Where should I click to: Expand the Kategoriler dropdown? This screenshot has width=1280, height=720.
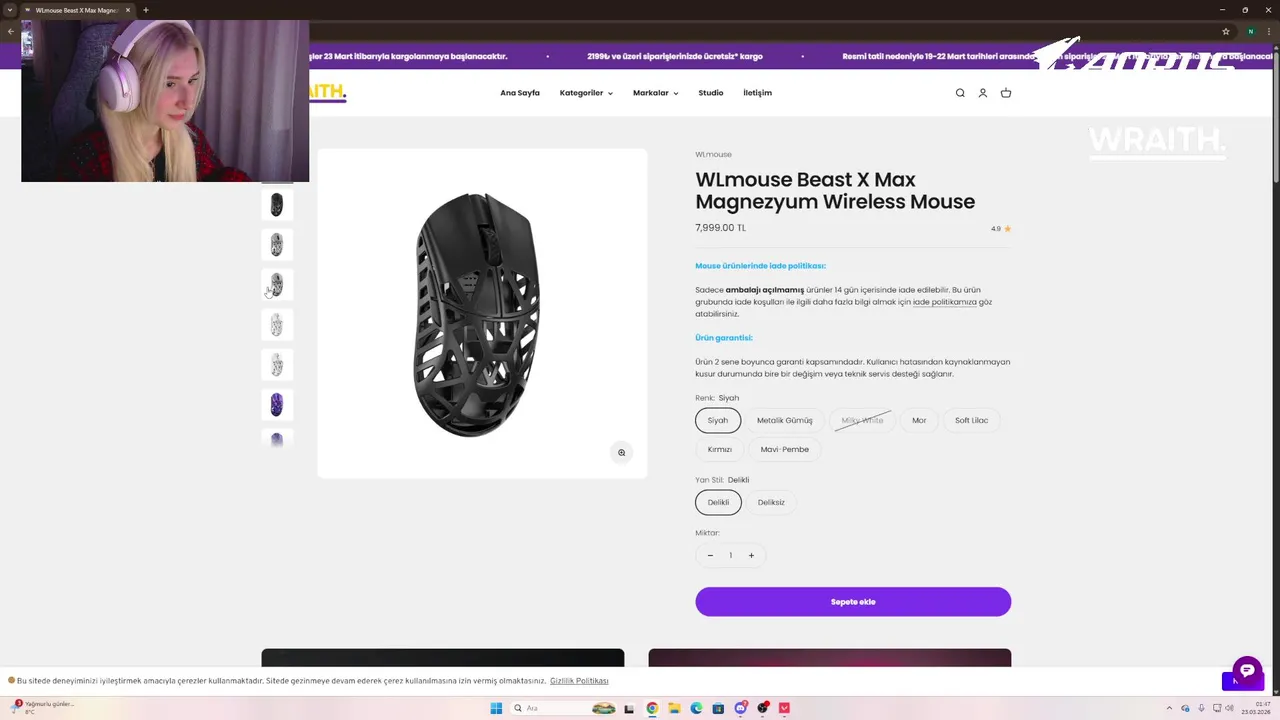(x=586, y=93)
